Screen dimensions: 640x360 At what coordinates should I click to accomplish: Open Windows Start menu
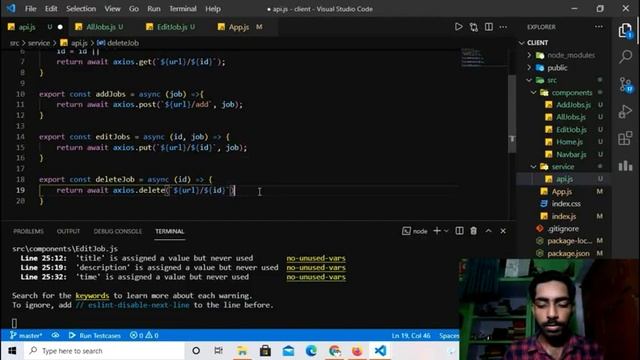click(x=12, y=351)
